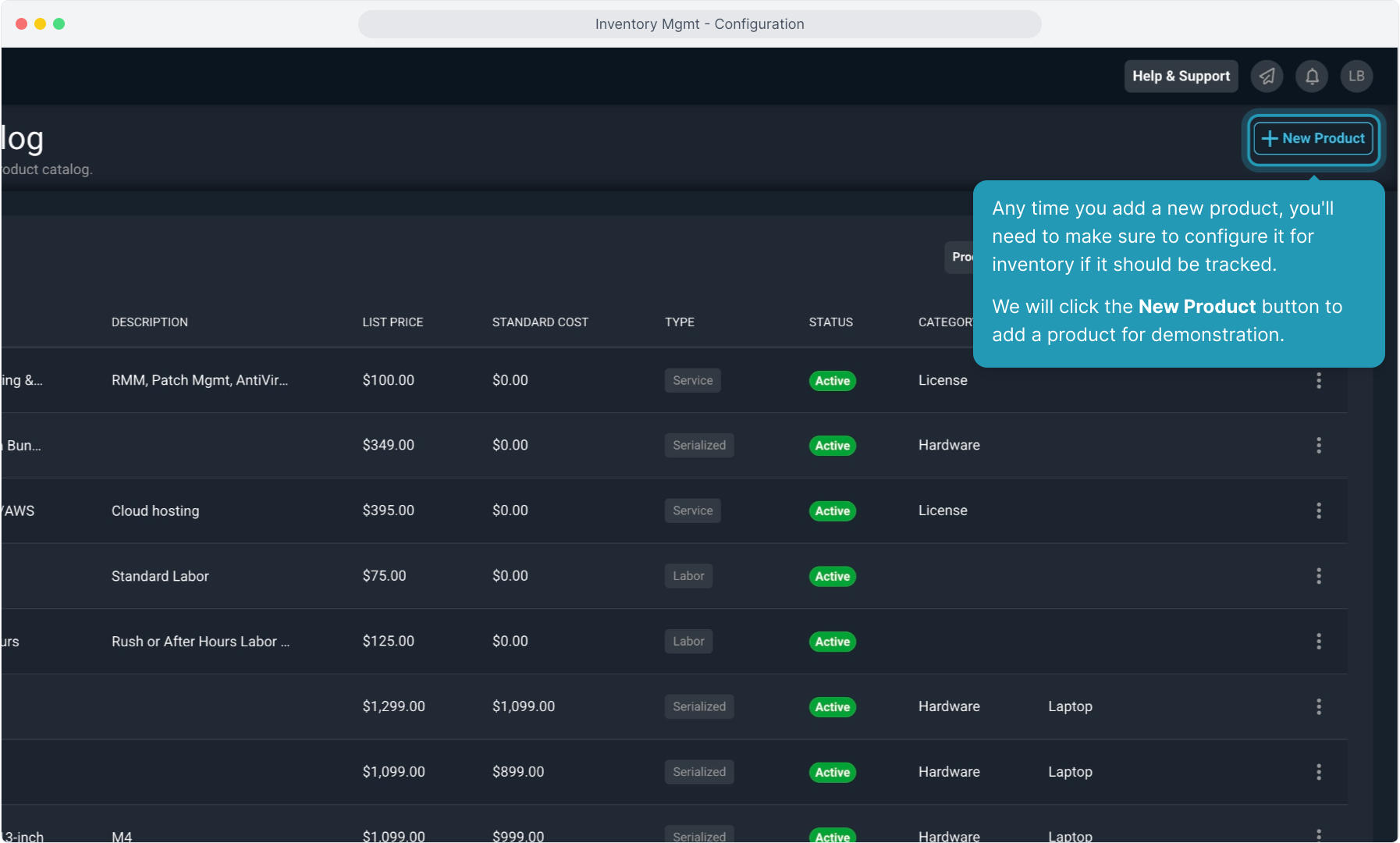Sort by List Price column header
This screenshot has width=1400, height=843.
pos(393,322)
